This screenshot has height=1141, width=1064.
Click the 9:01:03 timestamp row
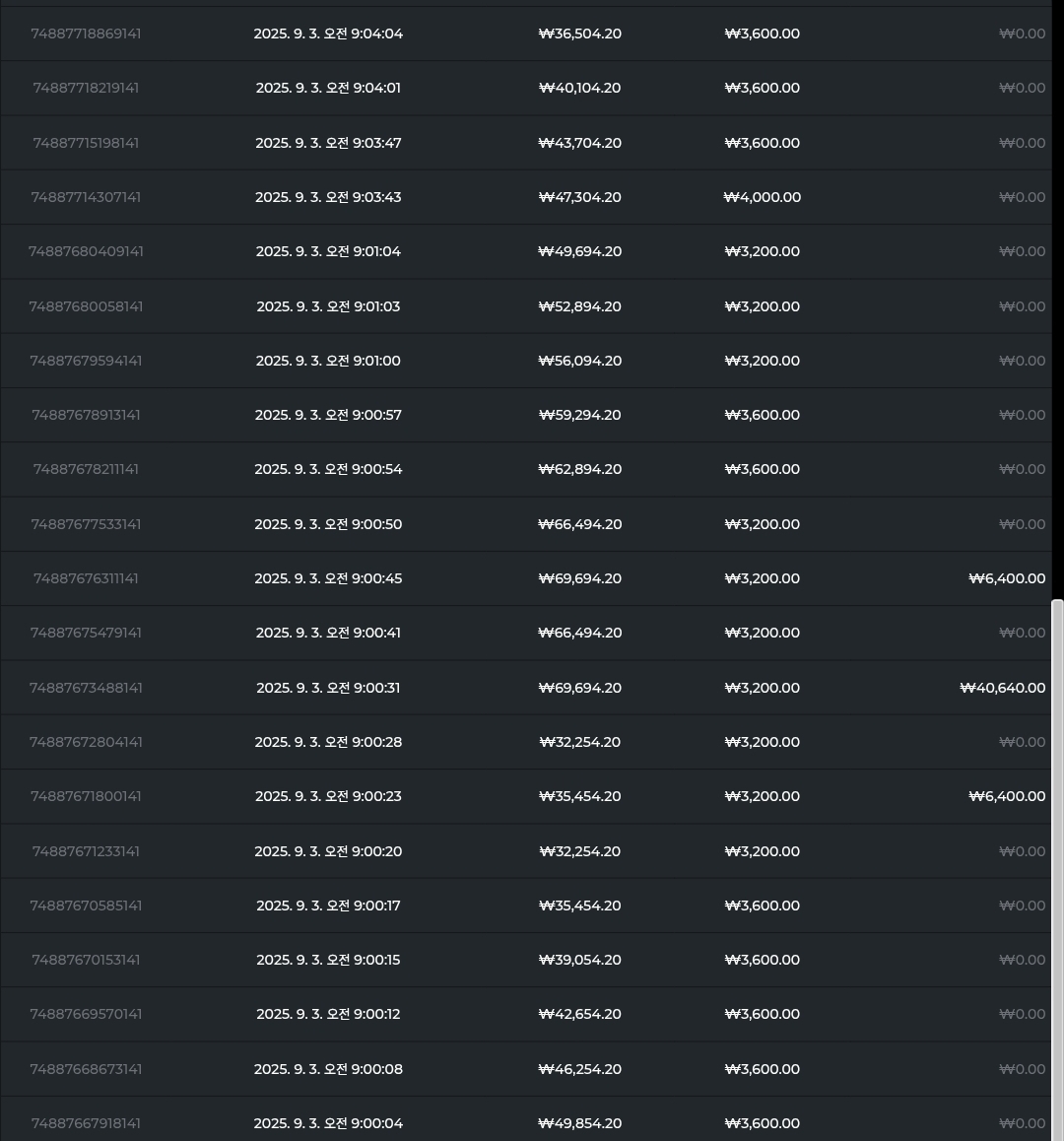(x=328, y=306)
